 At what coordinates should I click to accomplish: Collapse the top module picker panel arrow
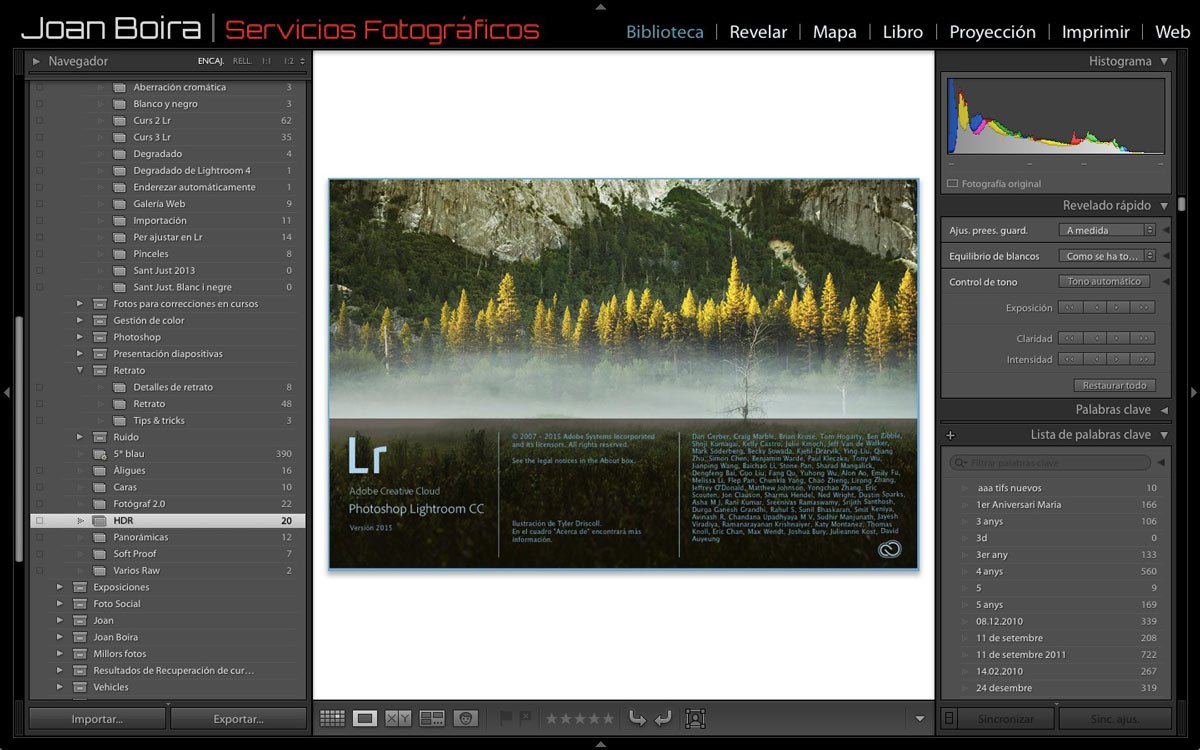600,5
